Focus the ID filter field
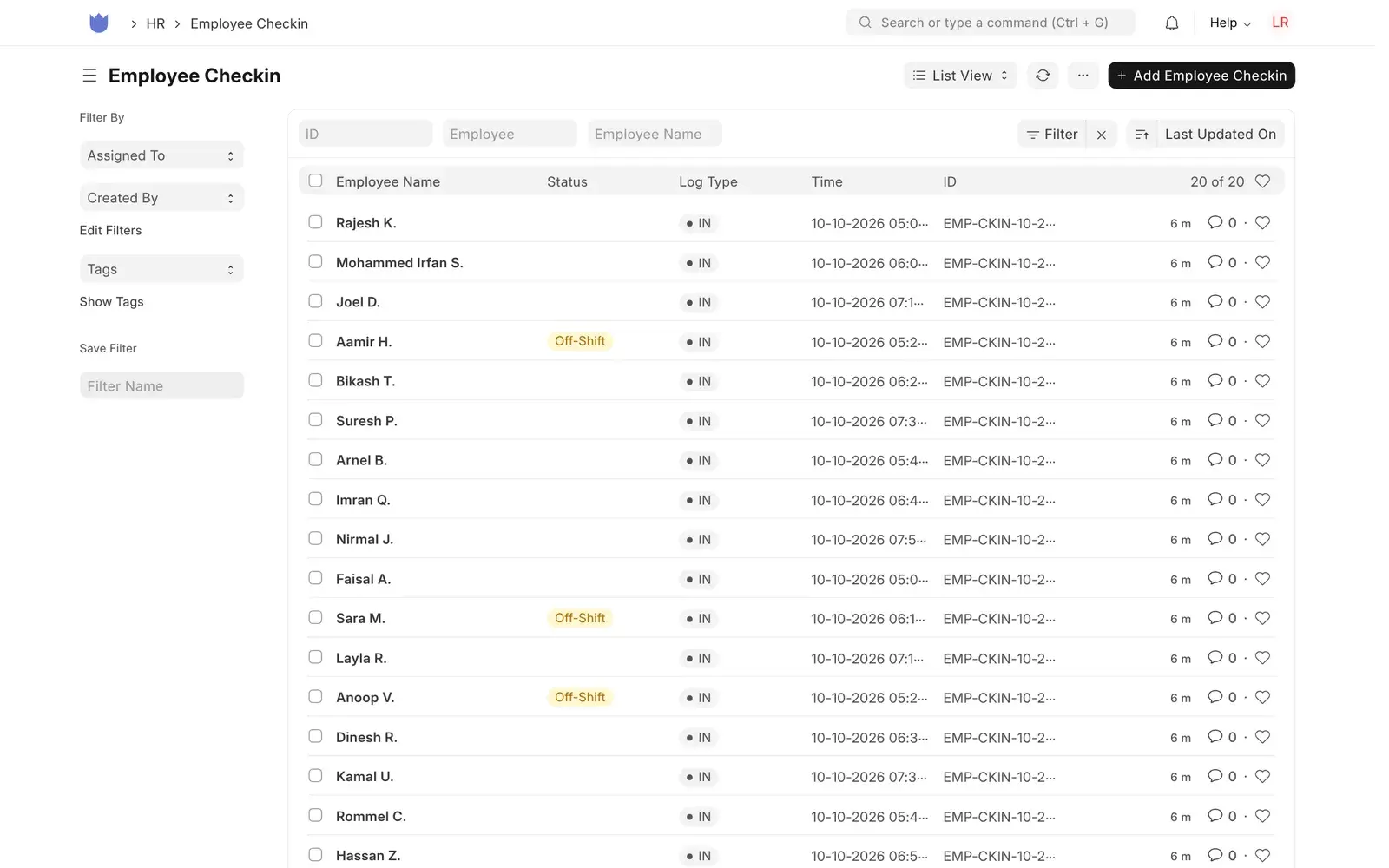Screen dimensions: 1389x868 coord(365,134)
